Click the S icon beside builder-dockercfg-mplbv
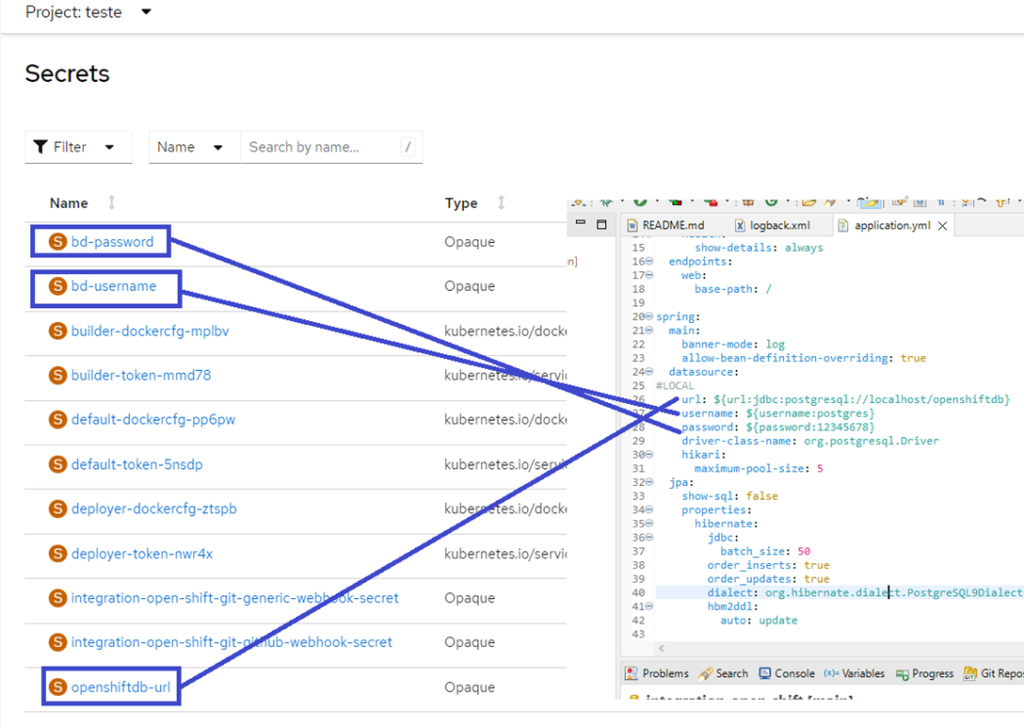Image resolution: width=1024 pixels, height=727 pixels. [57, 331]
